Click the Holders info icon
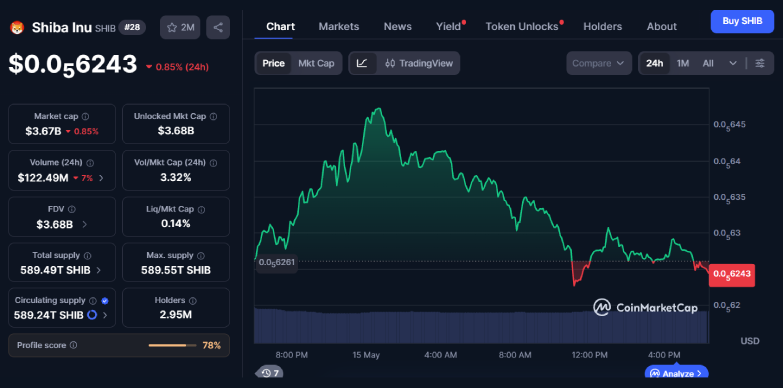Image resolution: width=783 pixels, height=388 pixels. (x=193, y=301)
